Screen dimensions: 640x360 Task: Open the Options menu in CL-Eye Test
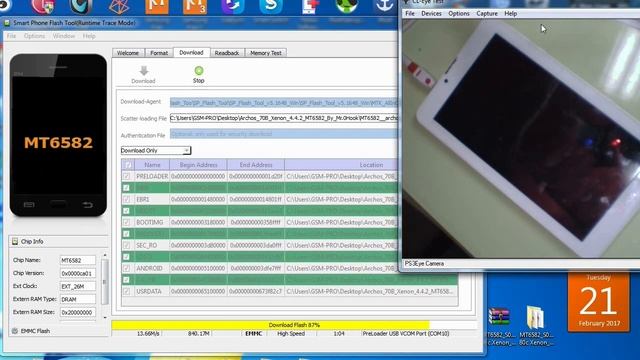(x=459, y=13)
